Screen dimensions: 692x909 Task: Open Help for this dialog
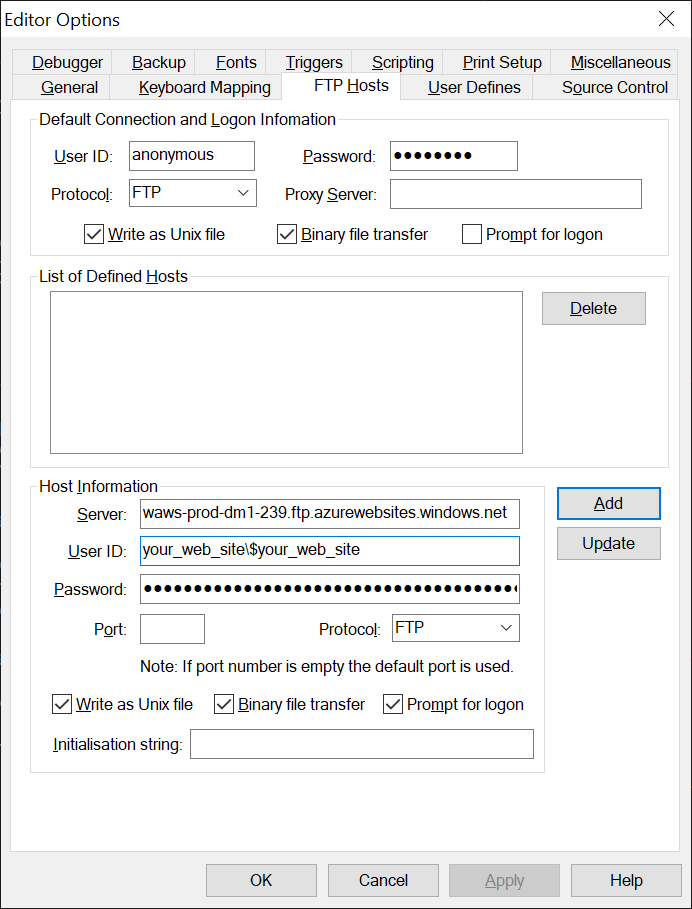626,880
